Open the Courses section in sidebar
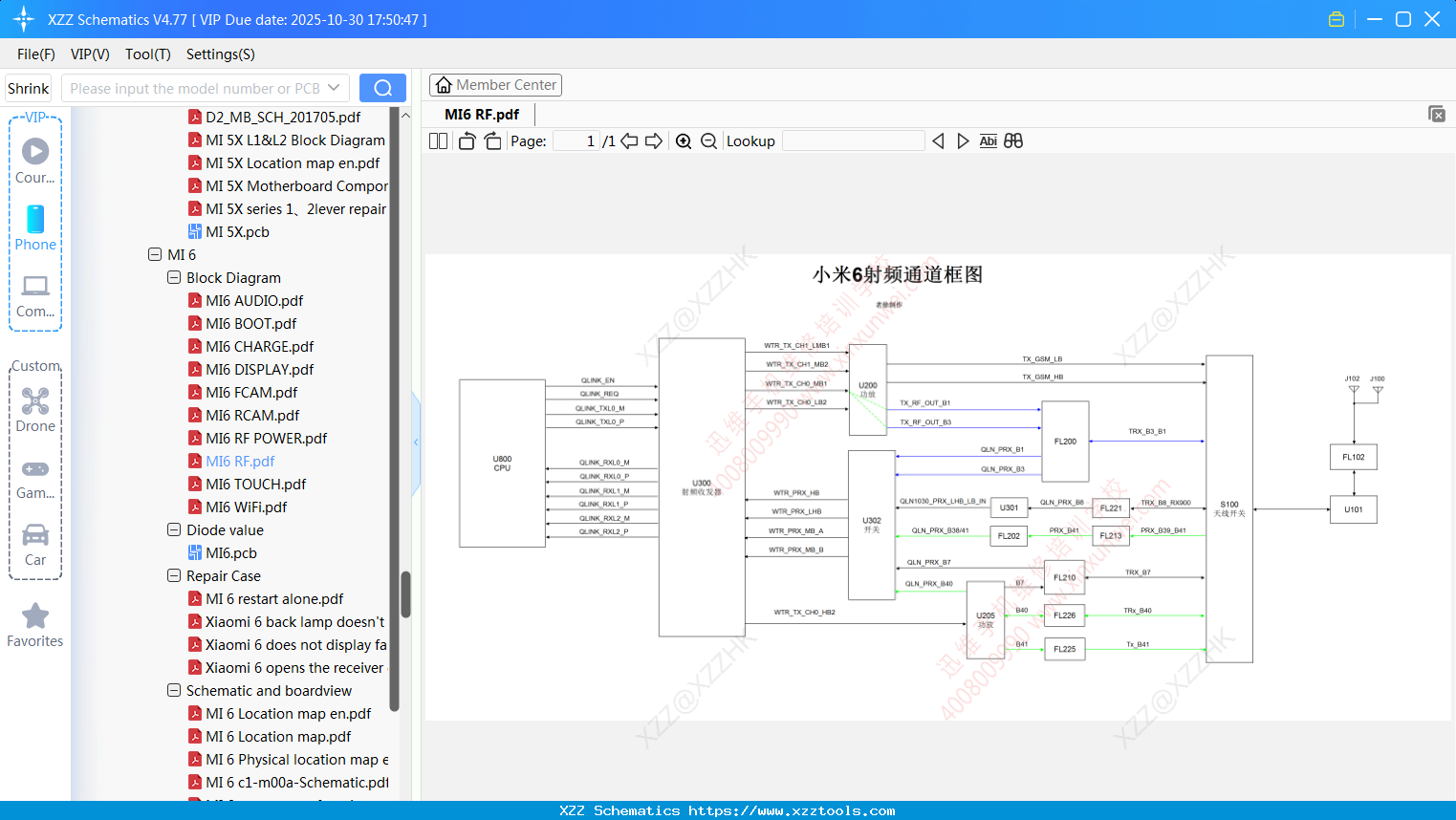The height and width of the screenshot is (820, 1456). tap(35, 161)
